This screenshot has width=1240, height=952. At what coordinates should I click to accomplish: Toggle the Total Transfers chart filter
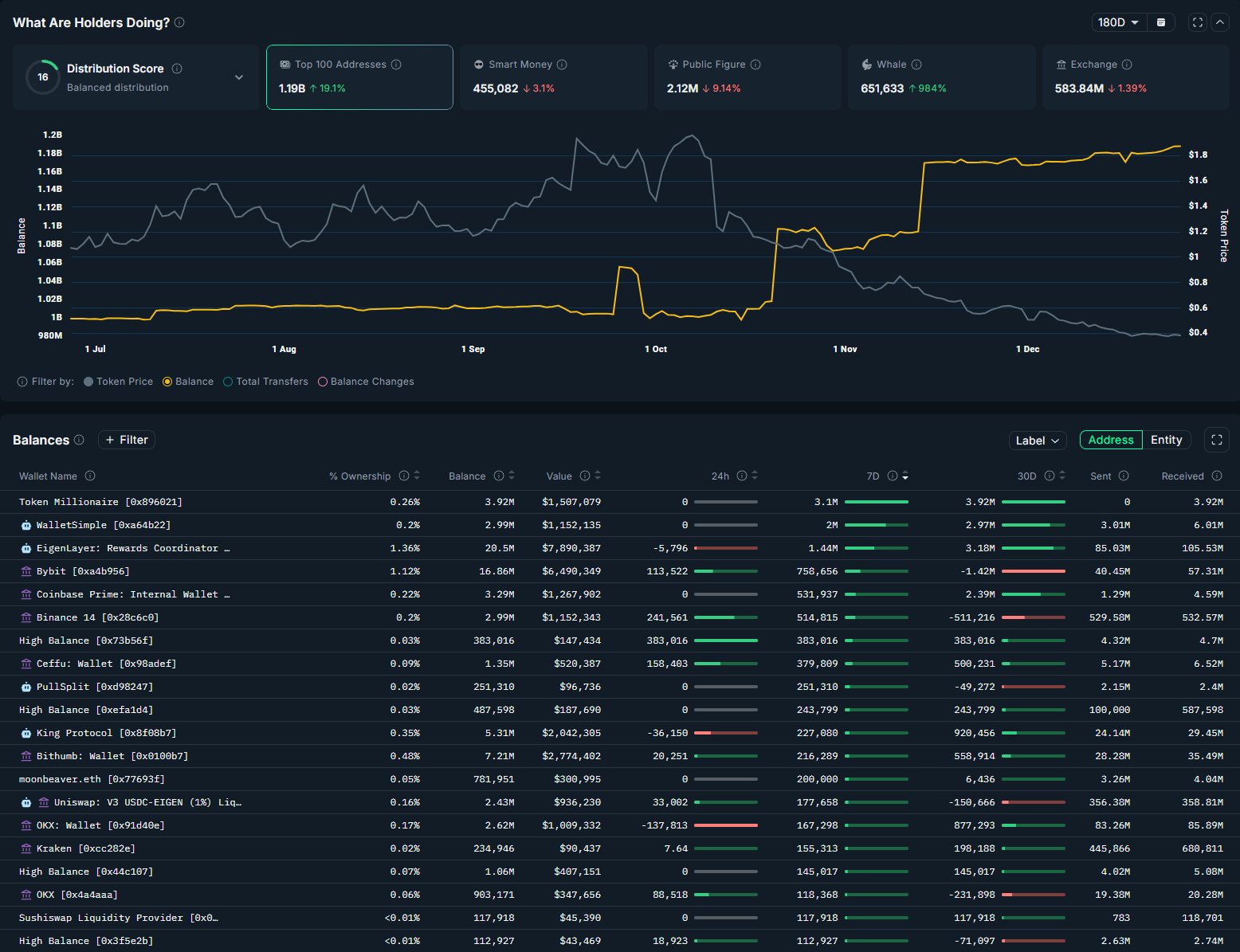[x=265, y=382]
